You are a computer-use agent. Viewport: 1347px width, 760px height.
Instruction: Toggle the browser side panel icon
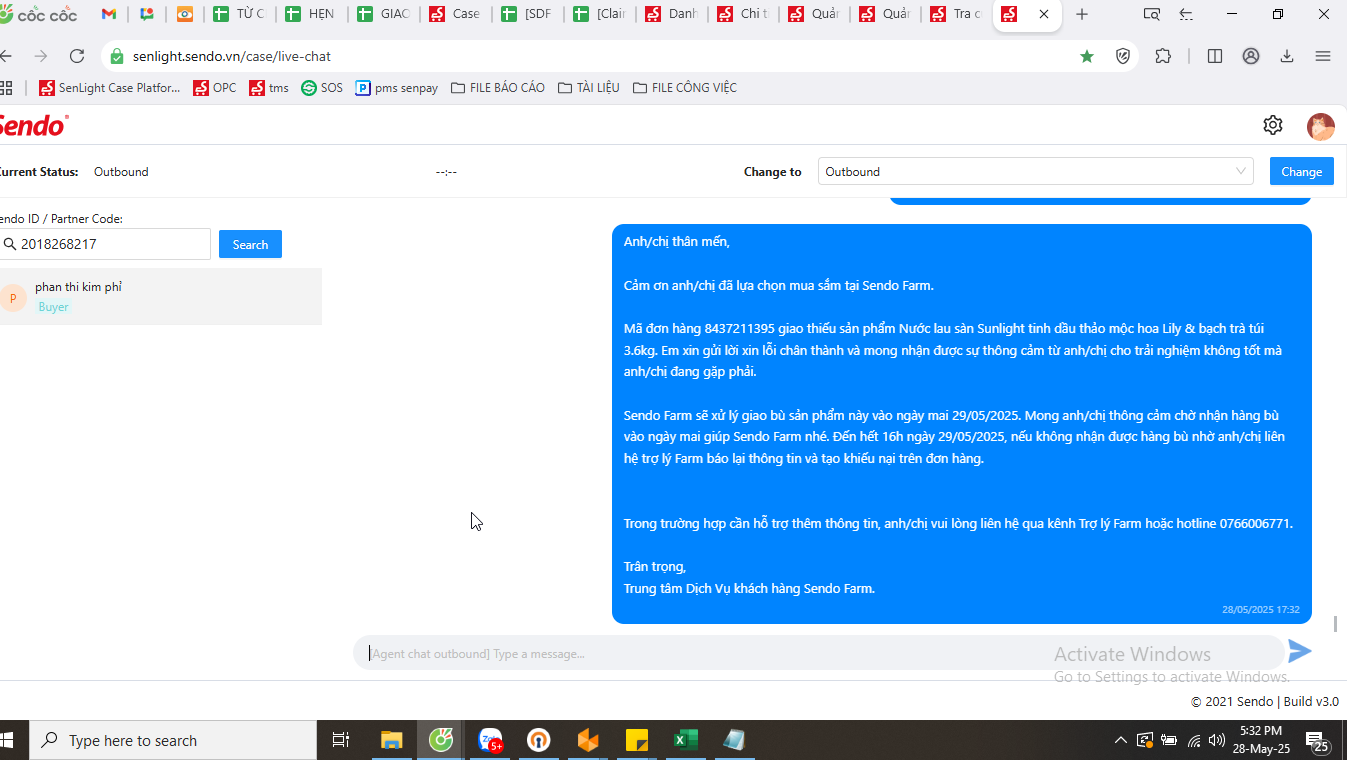(1215, 56)
